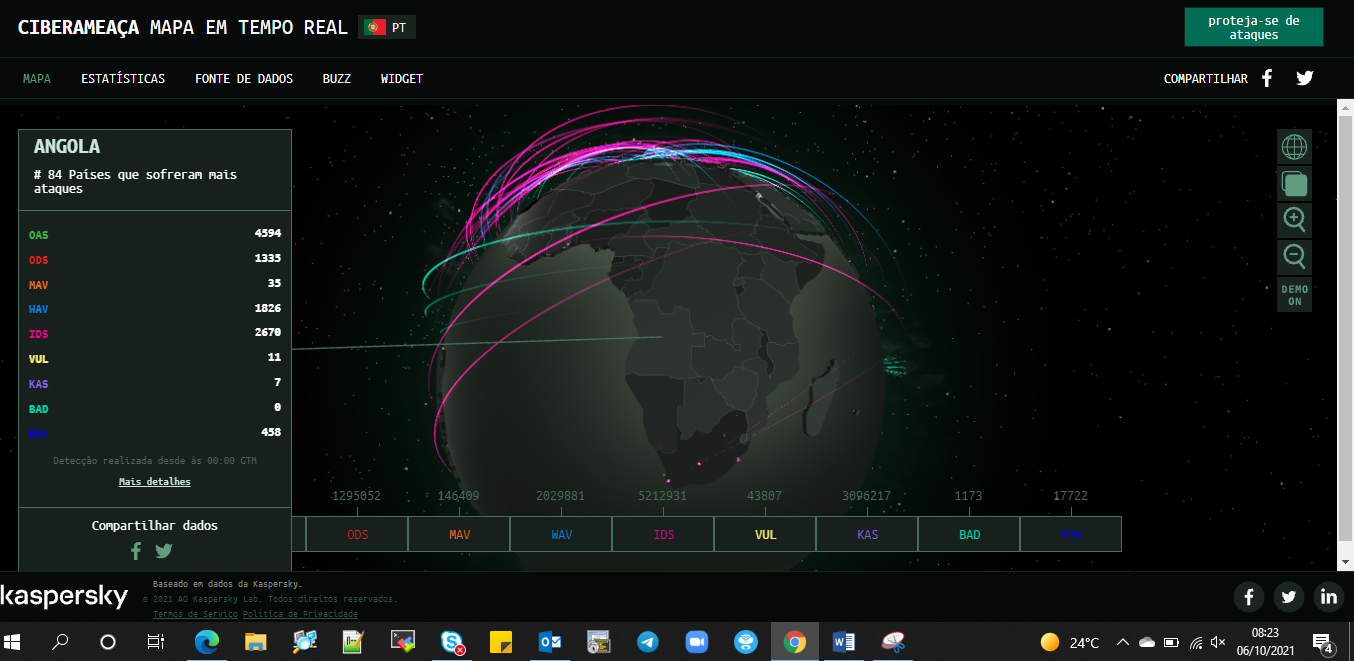Click Facebook icon under Compartilhar dados
The image size is (1354, 661).
click(136, 550)
